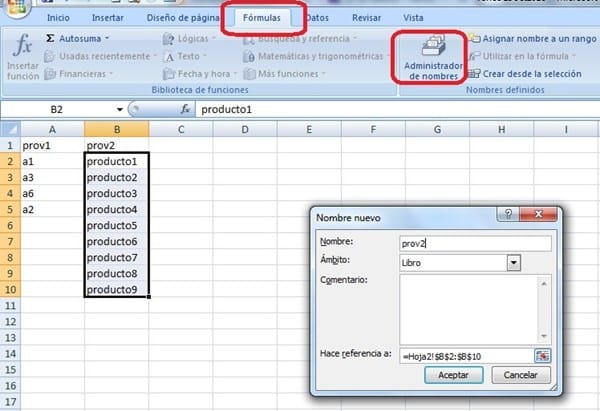Click cell containing a2
Screen dimensions: 600x411
pos(52,209)
